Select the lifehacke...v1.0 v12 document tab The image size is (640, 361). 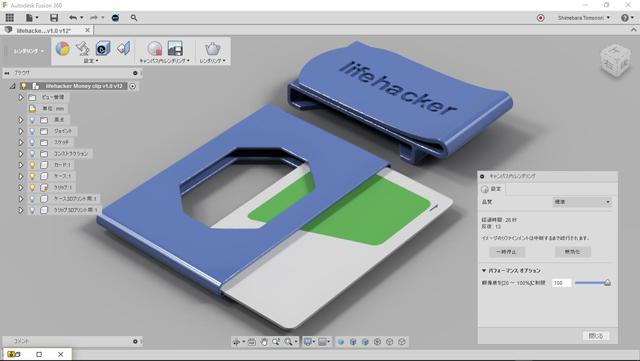44,31
